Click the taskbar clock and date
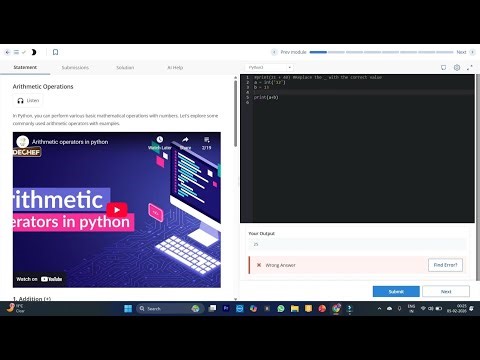Screen dimensions: 480x360 click(457, 309)
